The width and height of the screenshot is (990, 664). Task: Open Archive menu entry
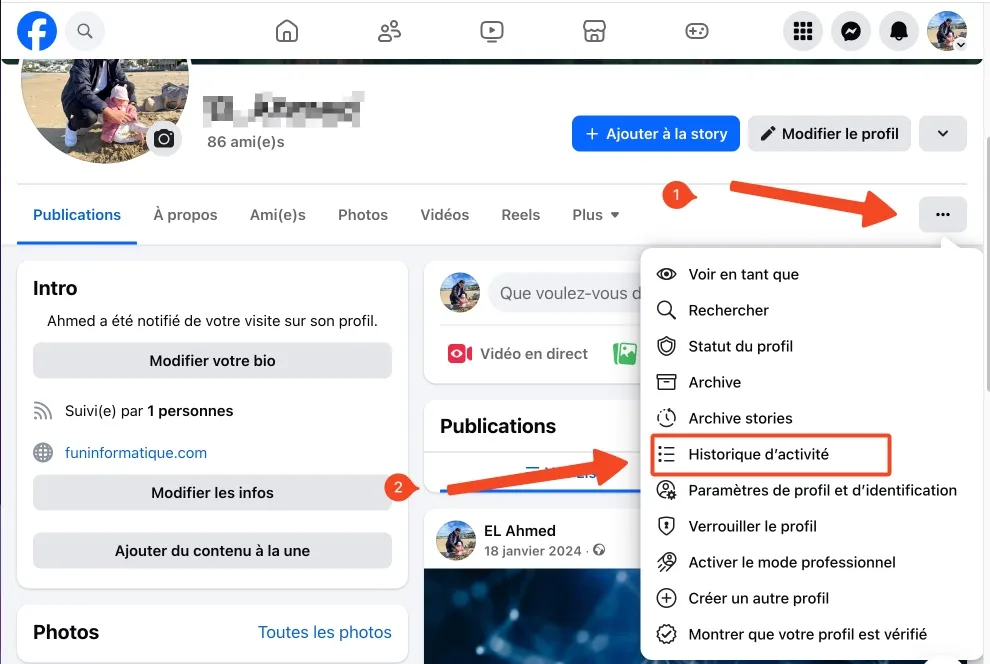click(811, 382)
